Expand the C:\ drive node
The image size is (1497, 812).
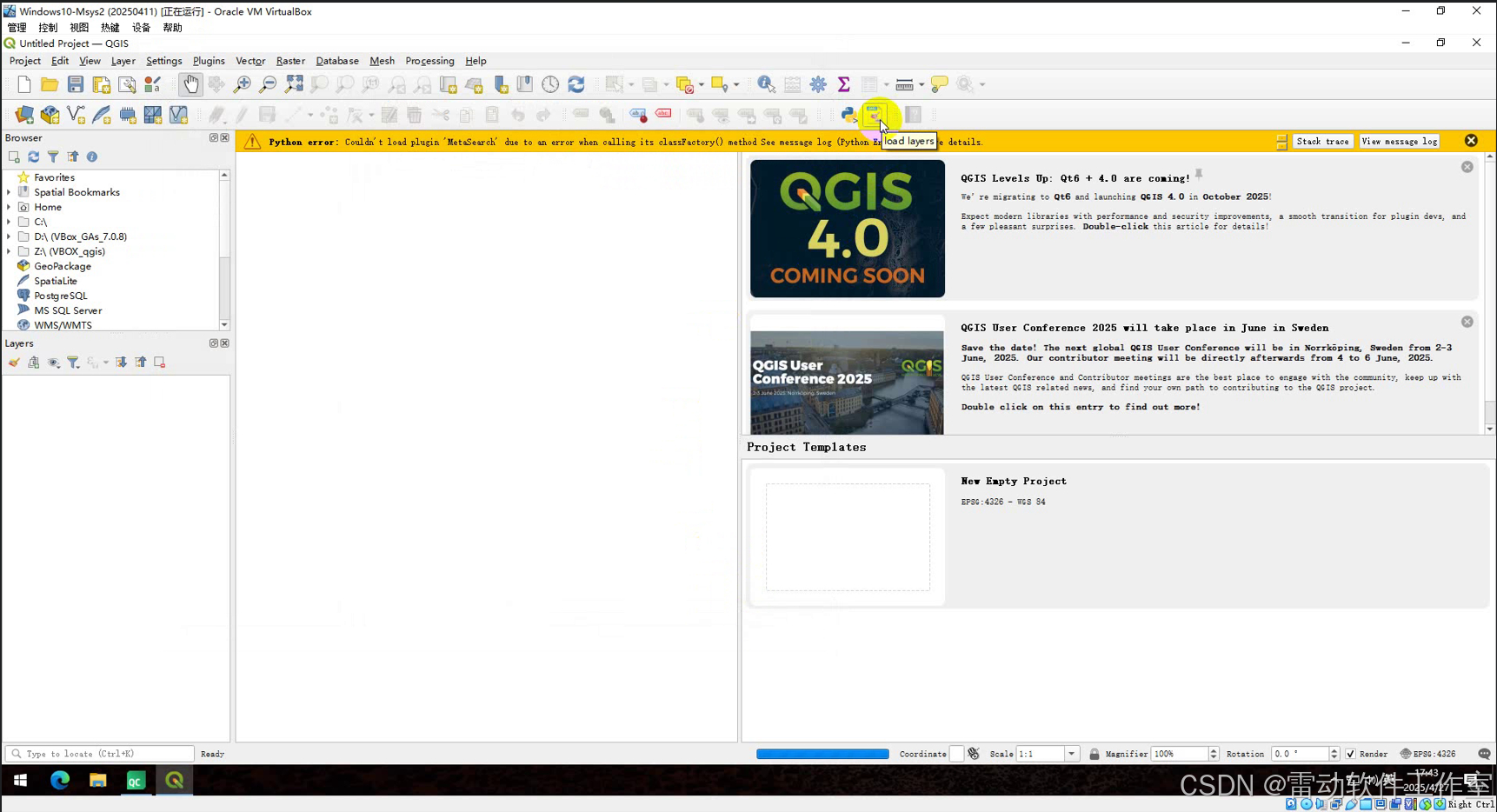(x=10, y=222)
